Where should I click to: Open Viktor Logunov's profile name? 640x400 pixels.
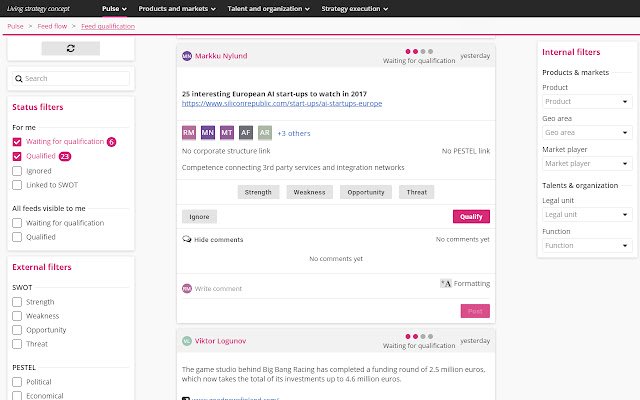[220, 341]
